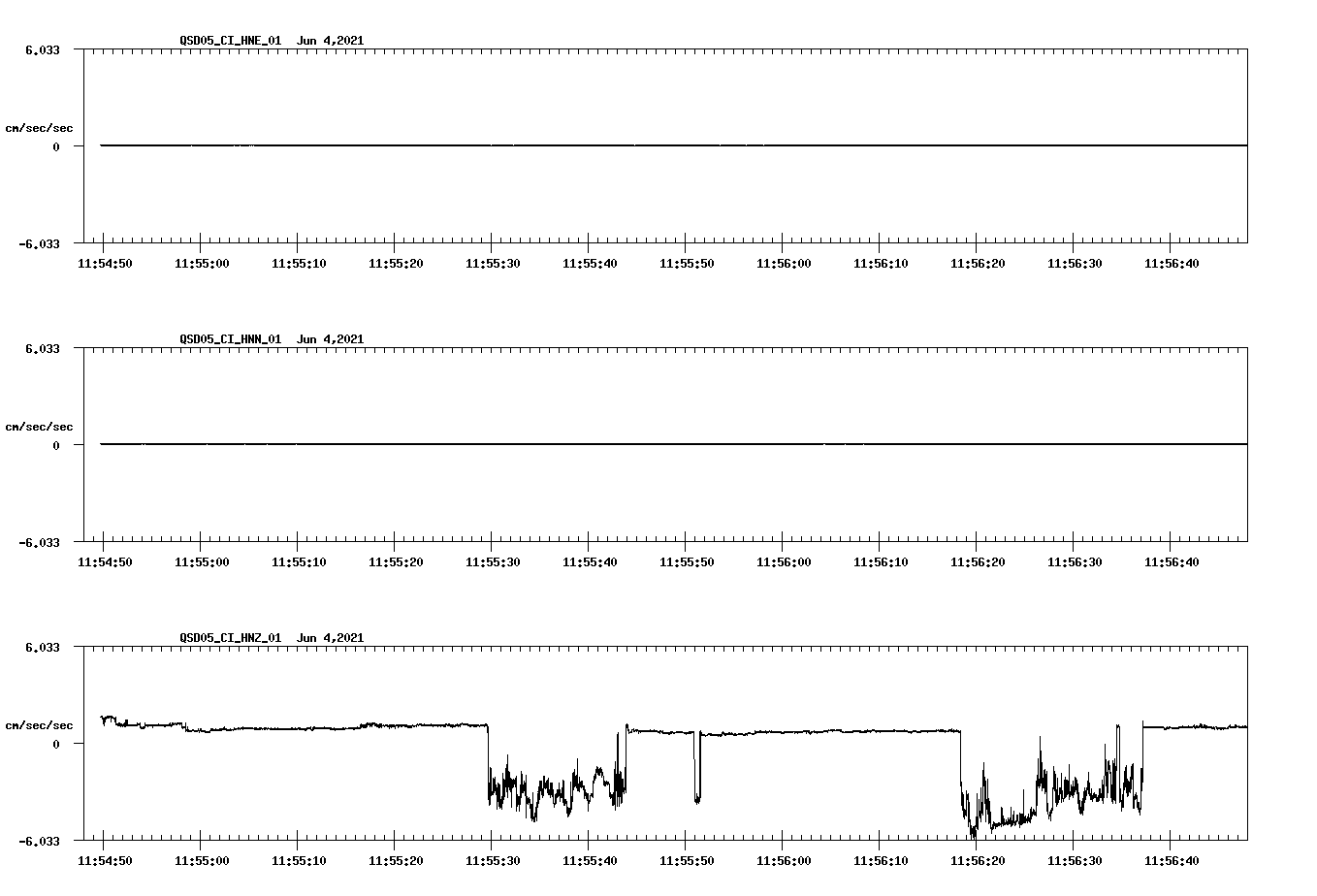
Task: Click 11:56:40 label under HNE plot
Action: tap(1172, 264)
